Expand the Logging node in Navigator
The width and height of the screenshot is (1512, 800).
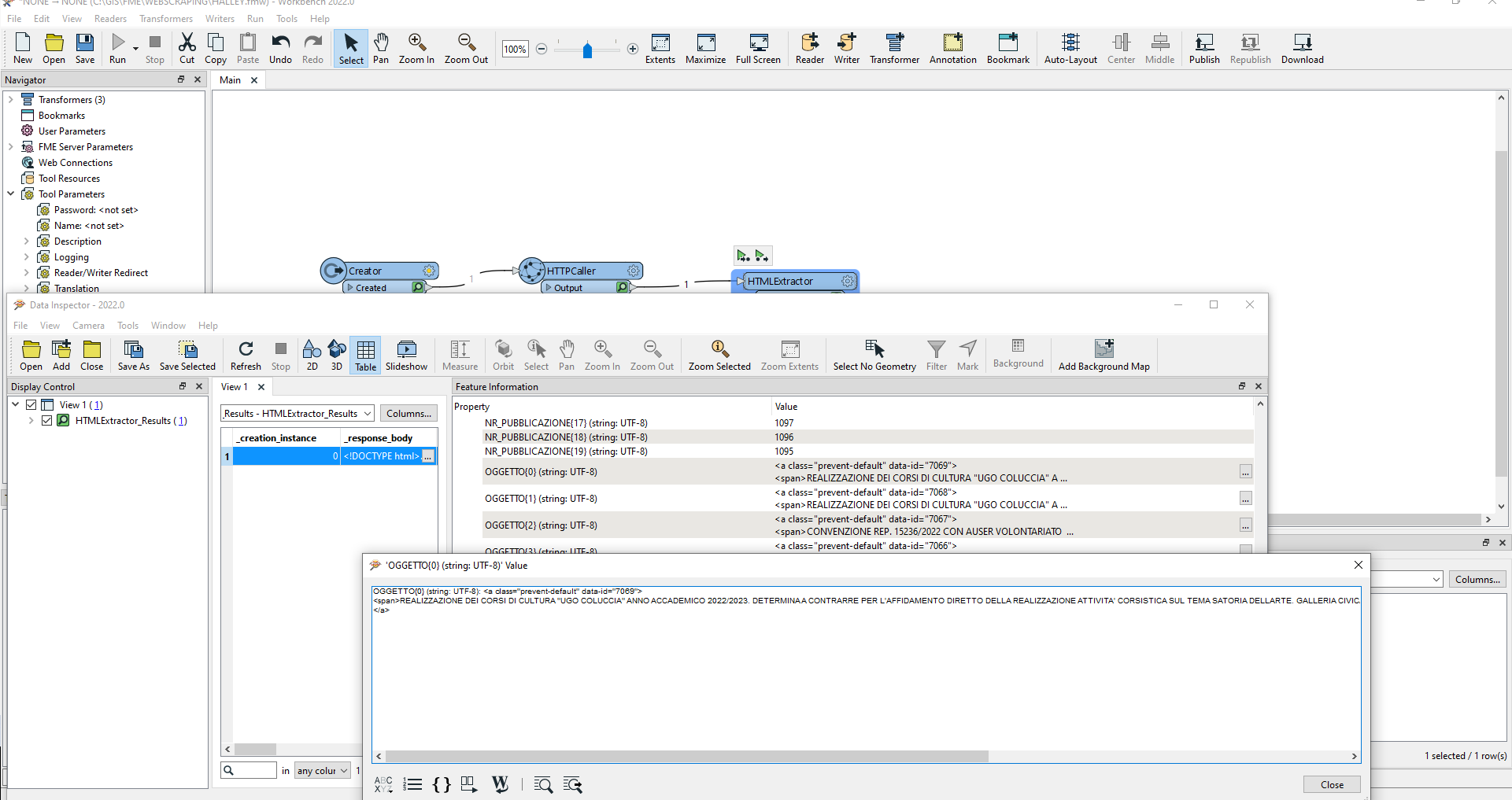point(27,256)
